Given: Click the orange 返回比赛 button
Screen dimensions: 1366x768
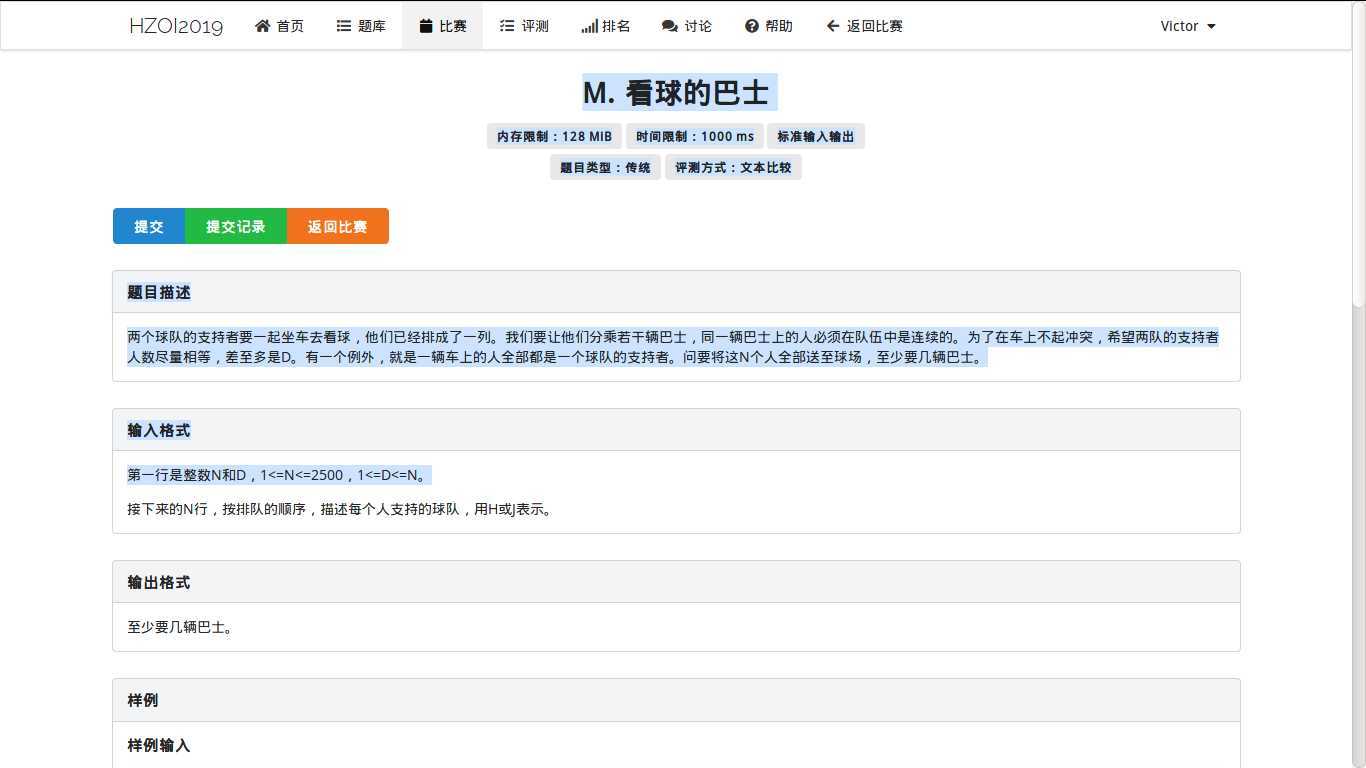Looking at the screenshot, I should point(338,226).
